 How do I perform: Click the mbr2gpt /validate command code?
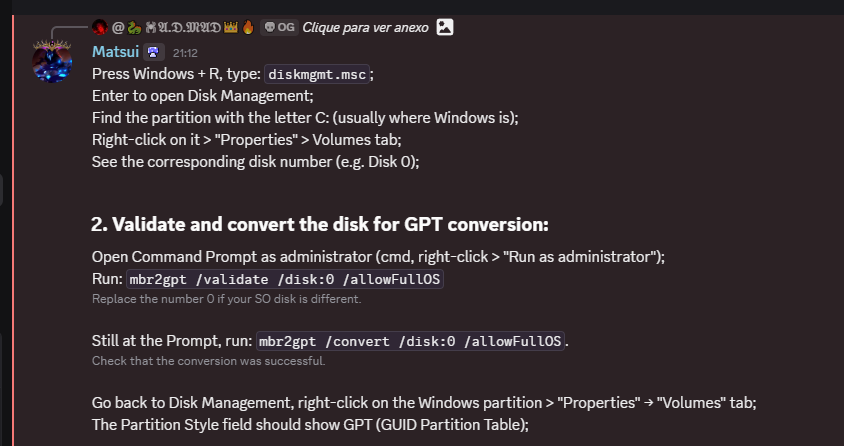coord(284,279)
